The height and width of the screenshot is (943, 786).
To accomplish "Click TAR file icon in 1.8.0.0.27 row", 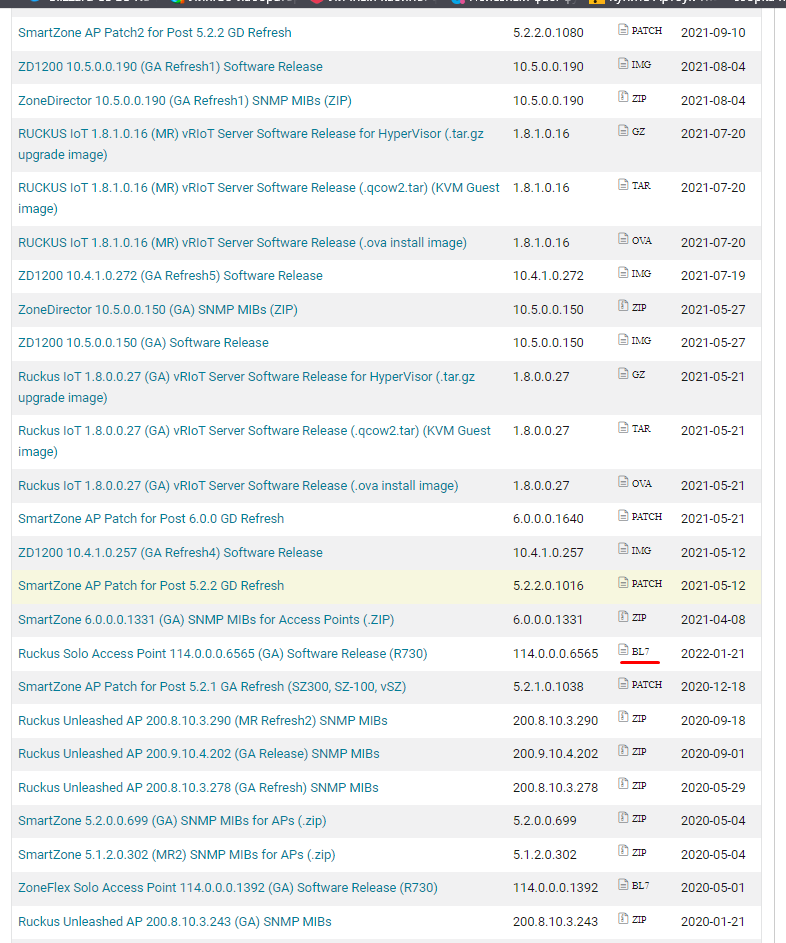I will coord(623,428).
